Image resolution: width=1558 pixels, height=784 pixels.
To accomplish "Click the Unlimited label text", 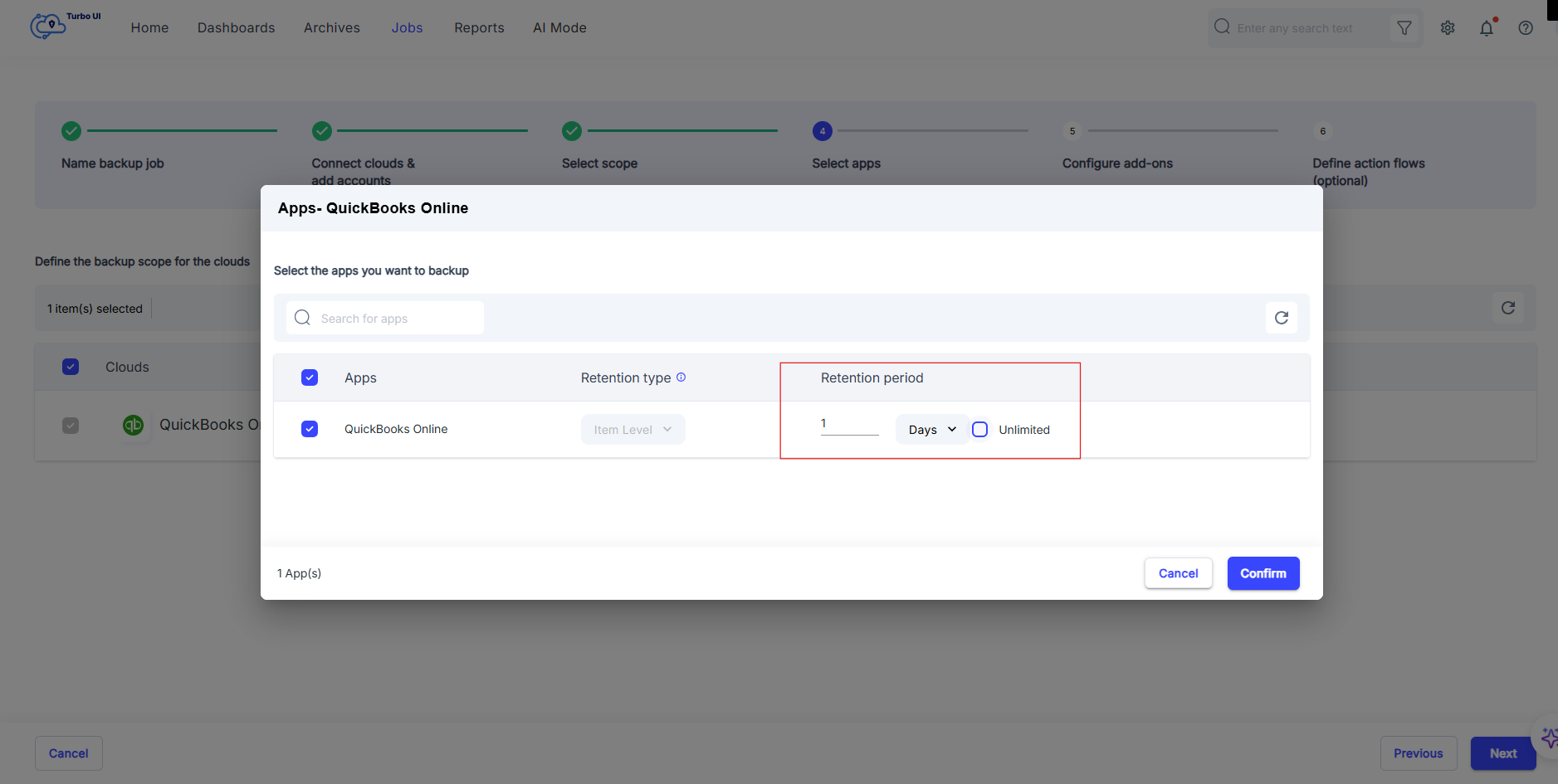I will click(1024, 430).
